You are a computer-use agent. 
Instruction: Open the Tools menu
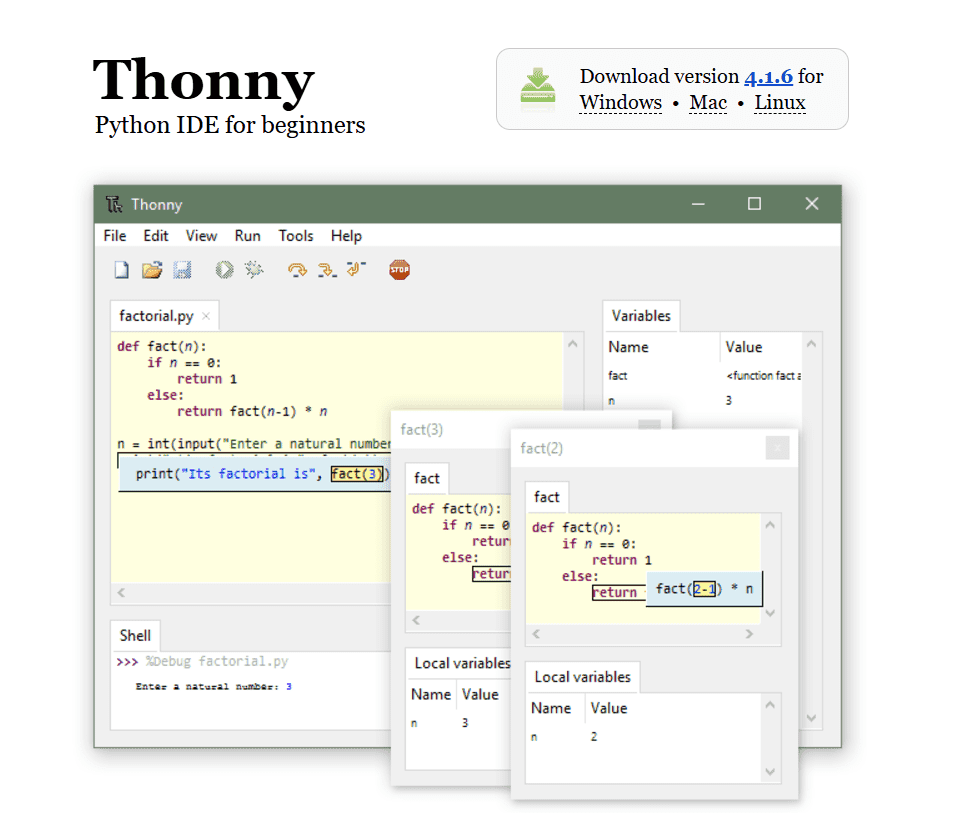pyautogui.click(x=295, y=236)
